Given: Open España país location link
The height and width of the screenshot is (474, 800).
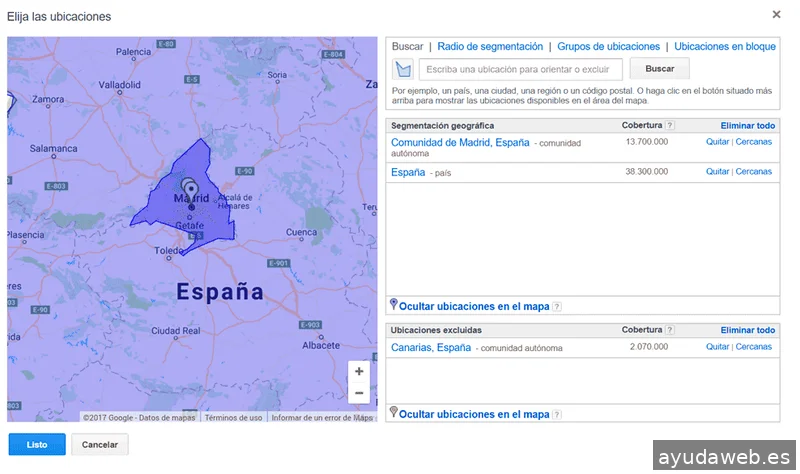Looking at the screenshot, I should tap(408, 172).
